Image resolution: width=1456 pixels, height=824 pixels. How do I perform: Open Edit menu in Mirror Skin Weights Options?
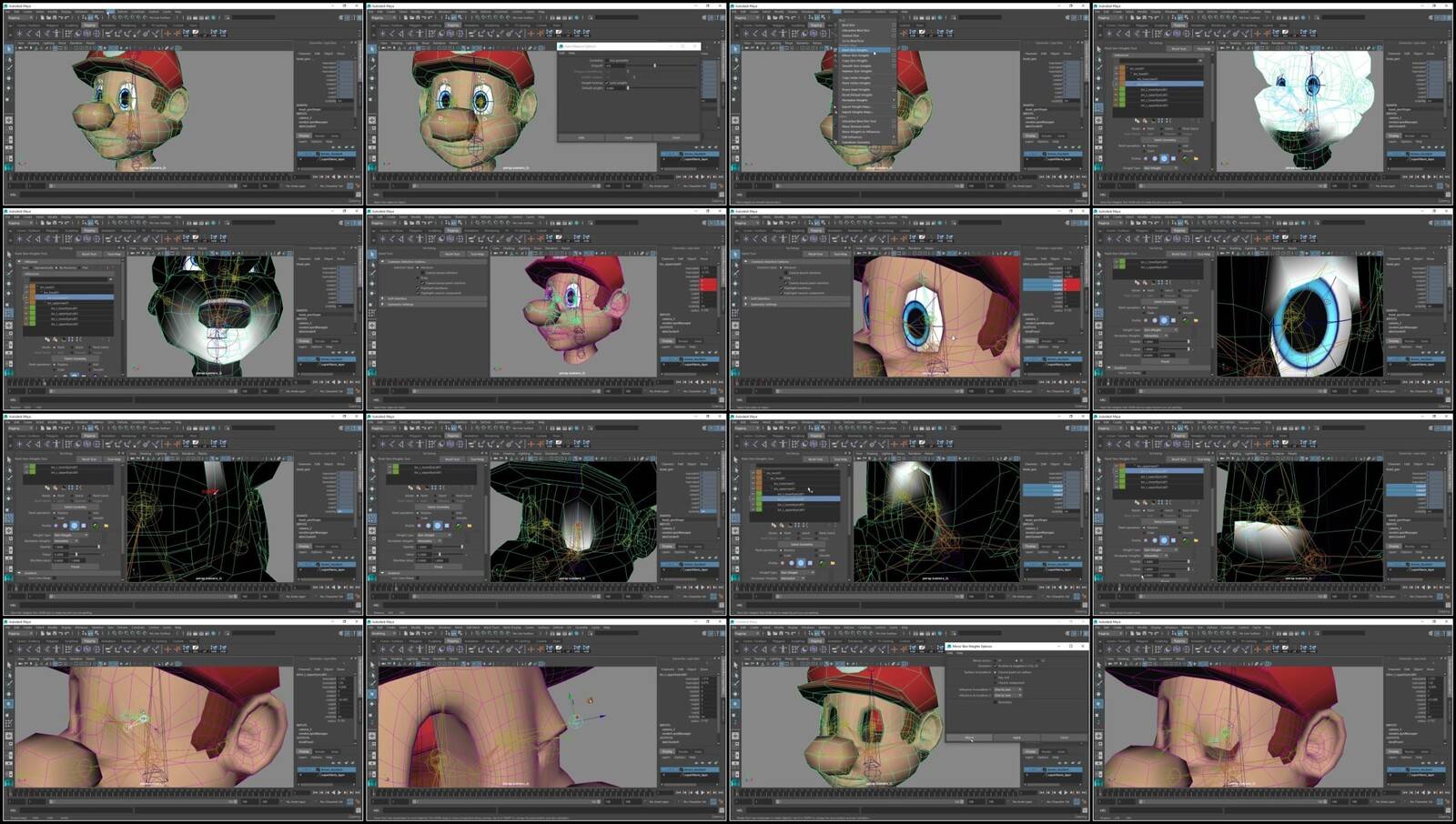(950, 653)
